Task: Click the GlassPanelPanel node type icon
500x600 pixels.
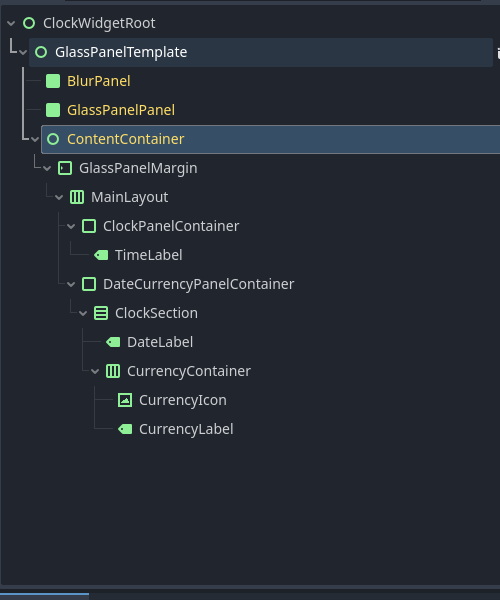Action: [53, 110]
